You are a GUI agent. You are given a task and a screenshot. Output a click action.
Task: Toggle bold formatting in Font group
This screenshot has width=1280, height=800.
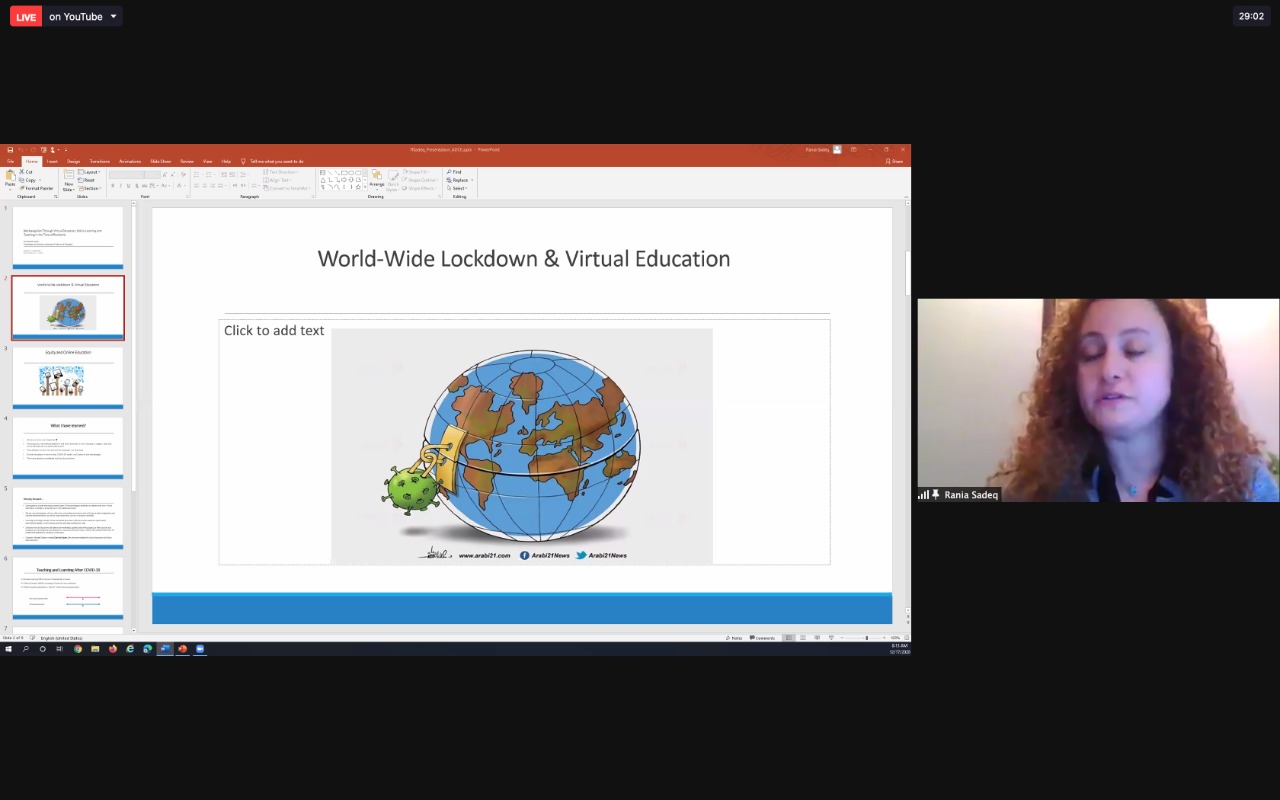click(x=113, y=186)
